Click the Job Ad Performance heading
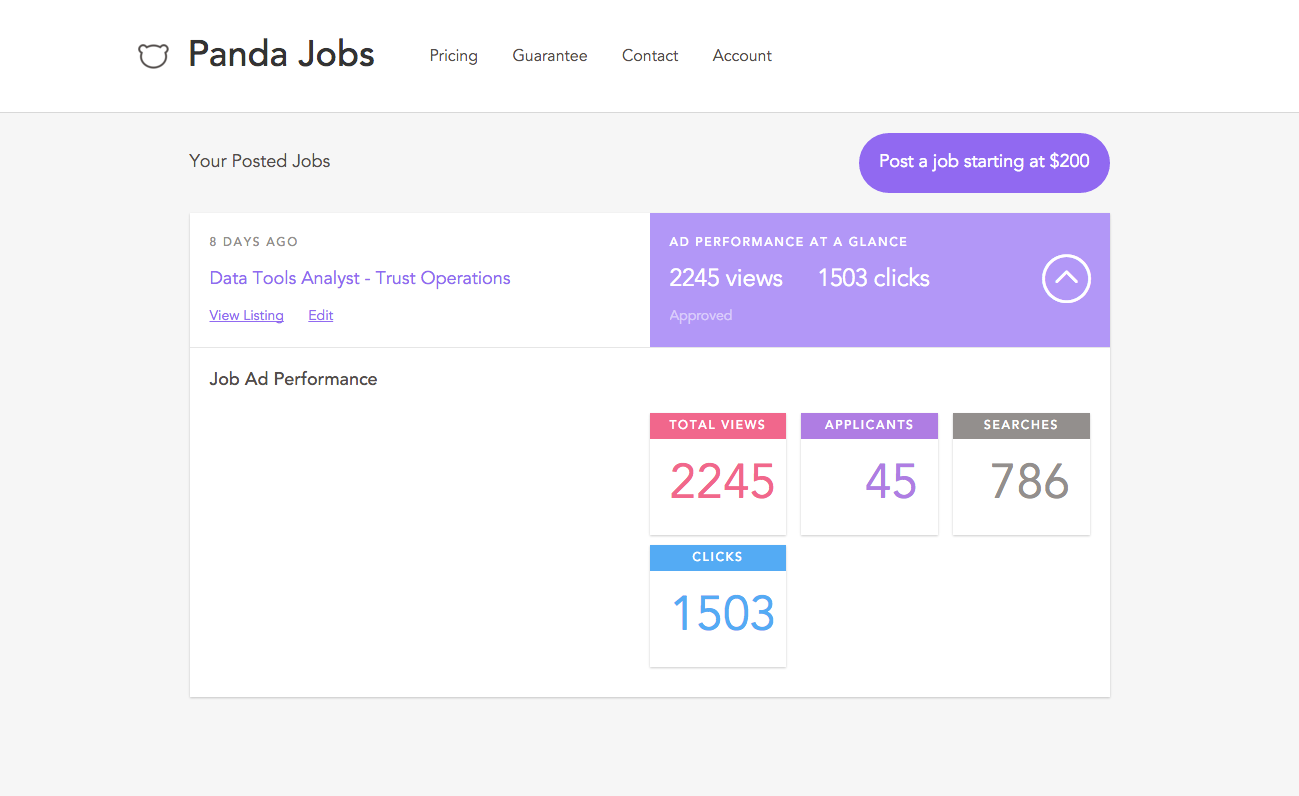 (293, 379)
